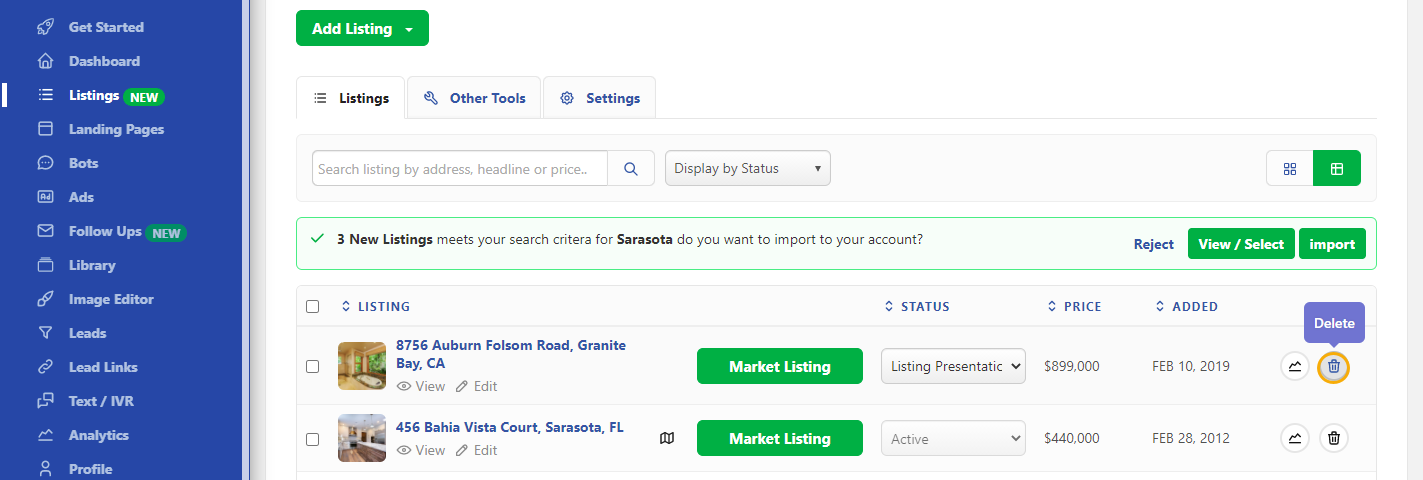The width and height of the screenshot is (1423, 480).
Task: Switch to Other Tools tab
Action: [474, 98]
